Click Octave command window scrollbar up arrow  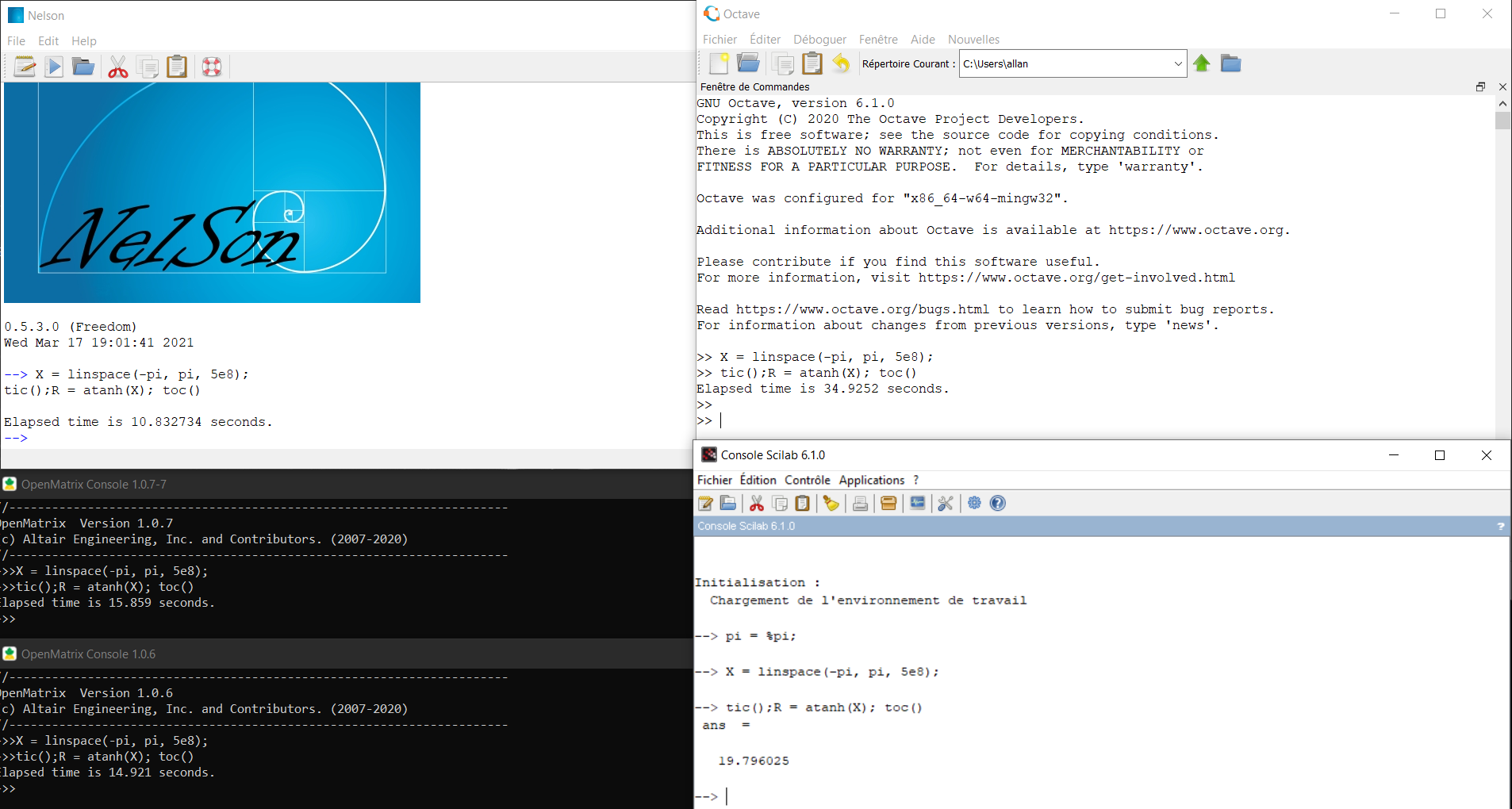[1502, 103]
